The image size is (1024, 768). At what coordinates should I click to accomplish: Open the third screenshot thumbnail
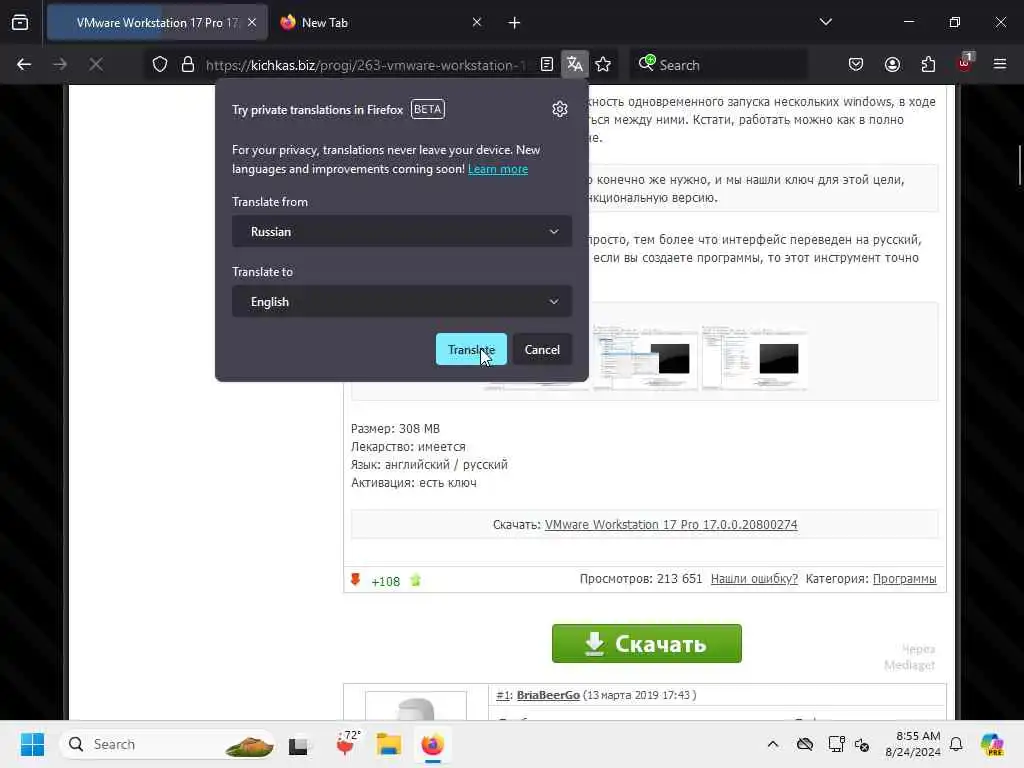(754, 359)
